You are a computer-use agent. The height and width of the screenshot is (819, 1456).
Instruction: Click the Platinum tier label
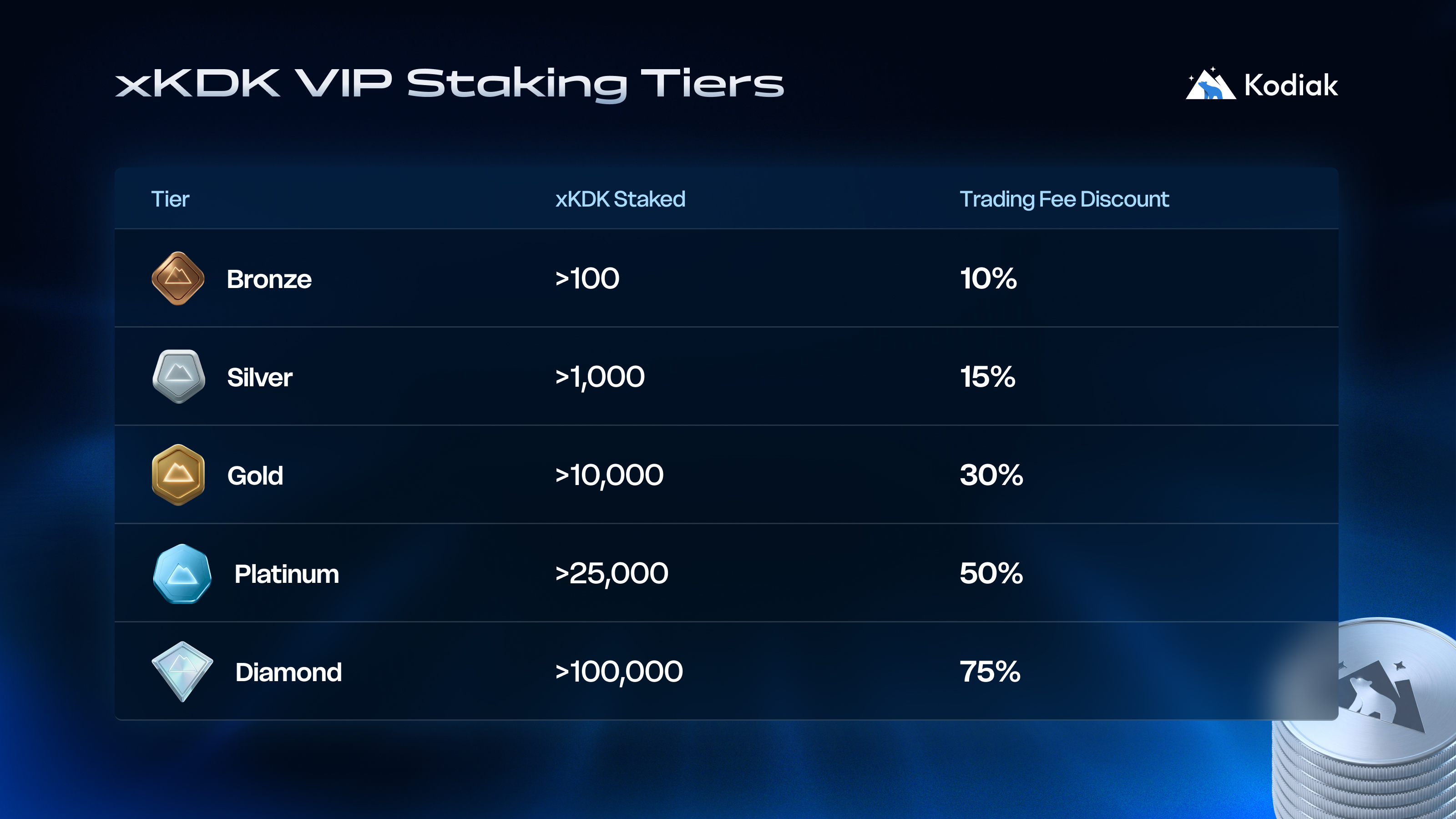[287, 574]
